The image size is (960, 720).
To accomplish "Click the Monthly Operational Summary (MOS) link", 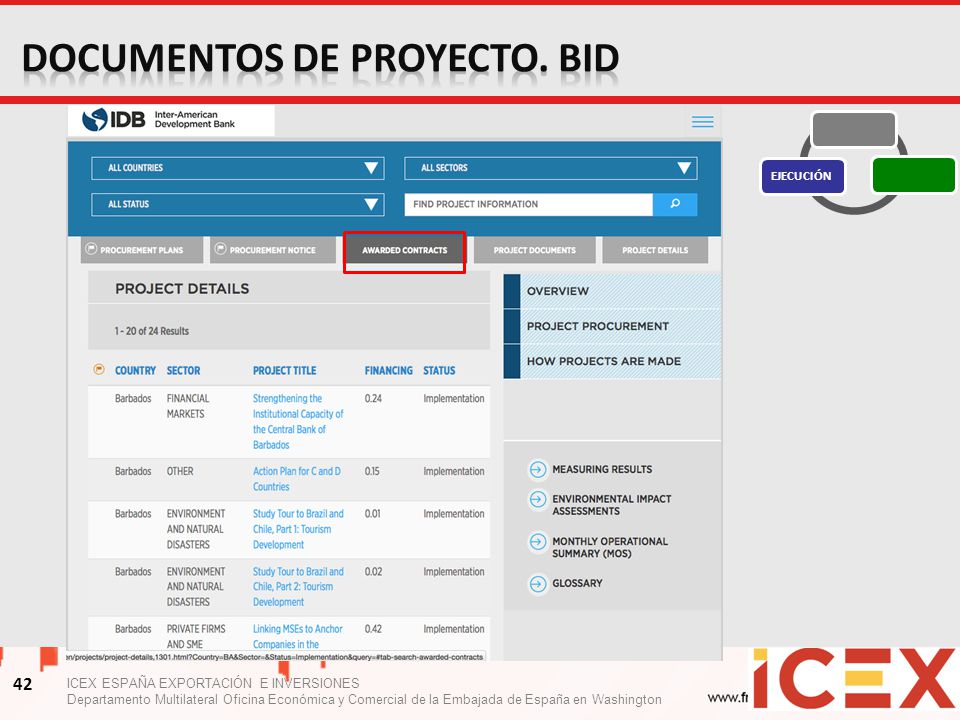I will coord(610,547).
